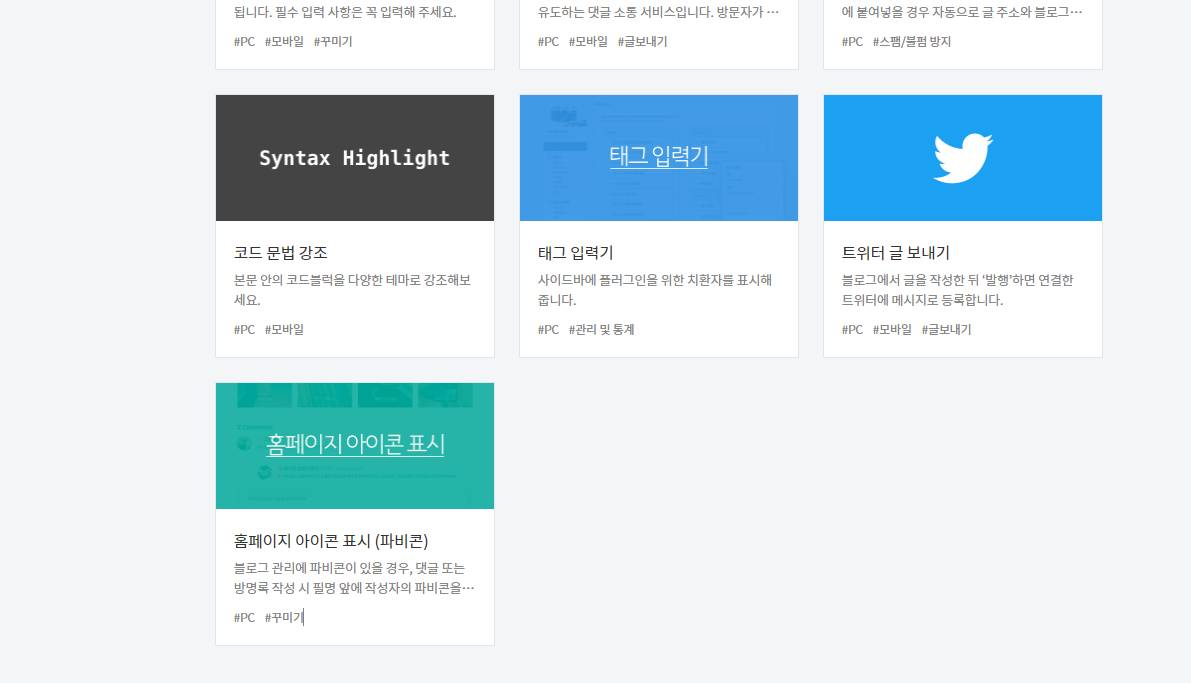
Task: Click #스팸/불펌 방지 tag
Action: point(911,41)
